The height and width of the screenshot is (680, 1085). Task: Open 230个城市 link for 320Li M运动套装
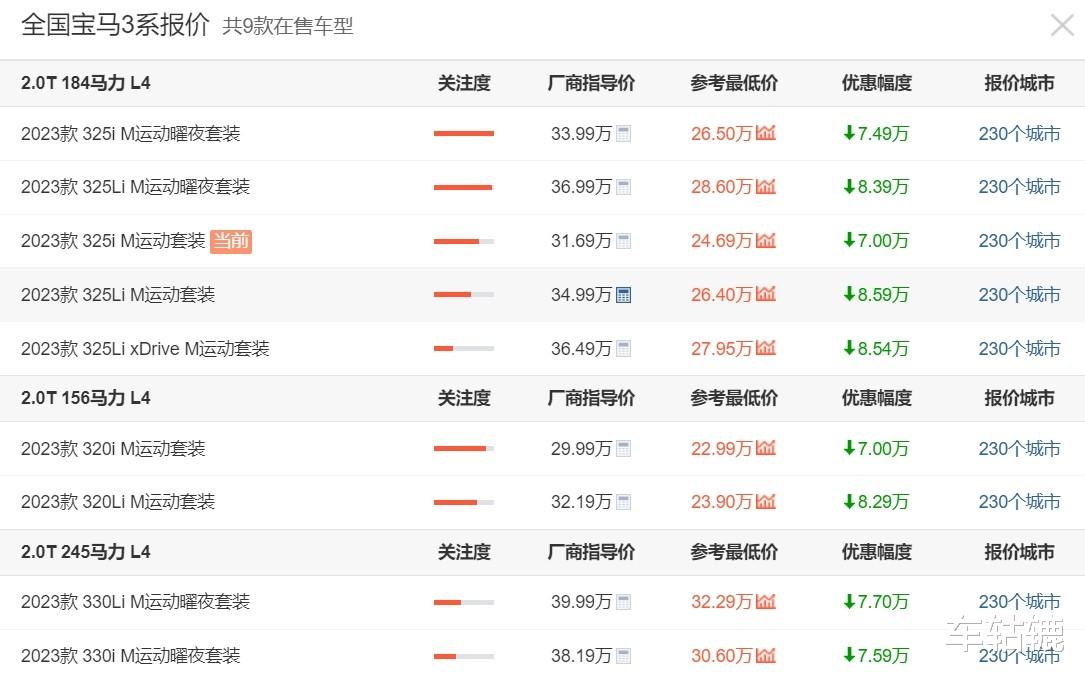coord(1019,502)
